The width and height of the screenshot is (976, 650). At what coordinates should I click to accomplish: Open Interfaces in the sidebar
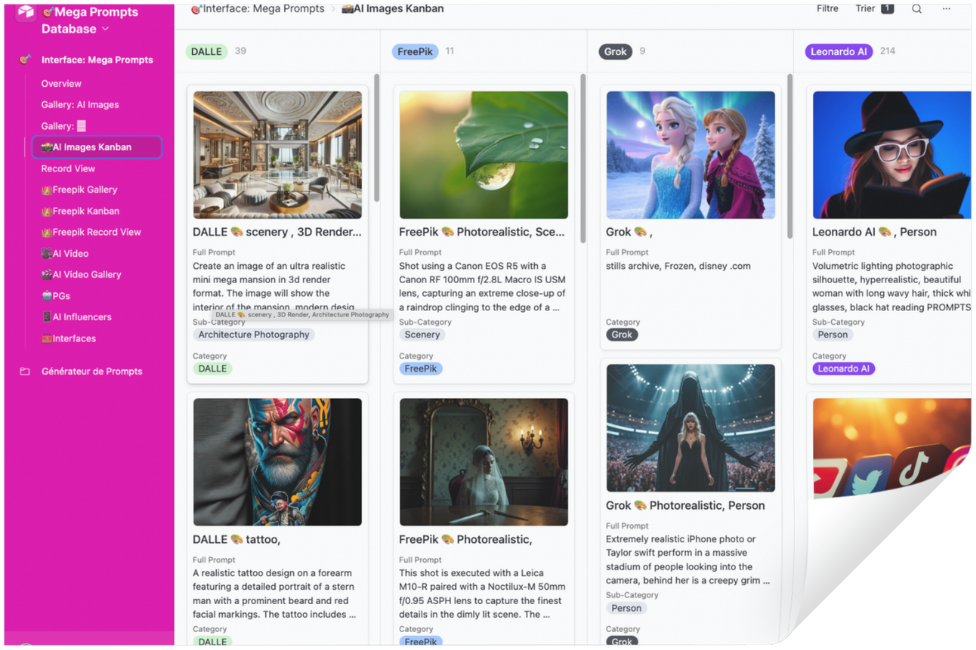[x=68, y=339]
